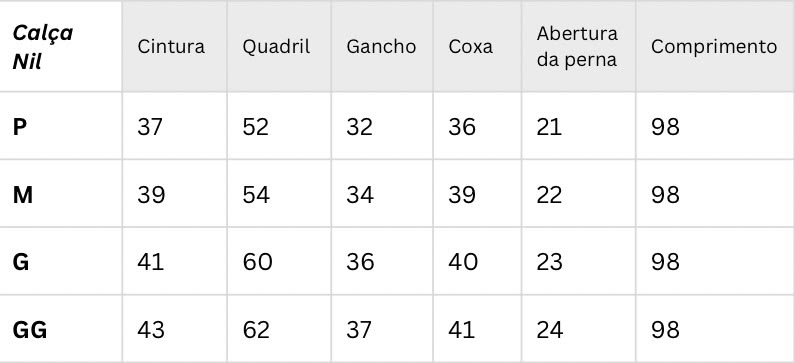Click Quadril value 60 in row G

[257, 262]
